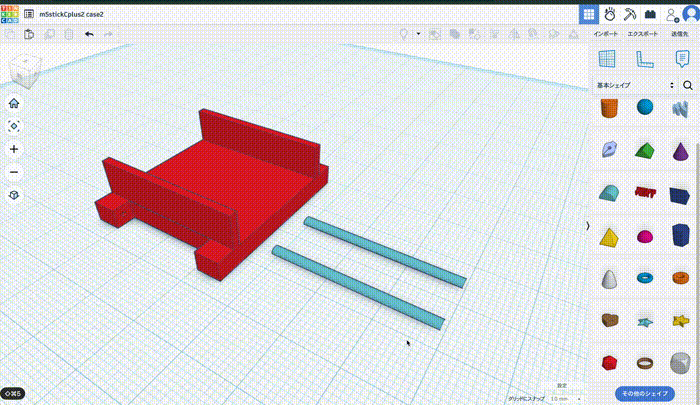Viewport: 700px width, 405px height.
Task: Click the undo arrow
Action: coord(89,34)
